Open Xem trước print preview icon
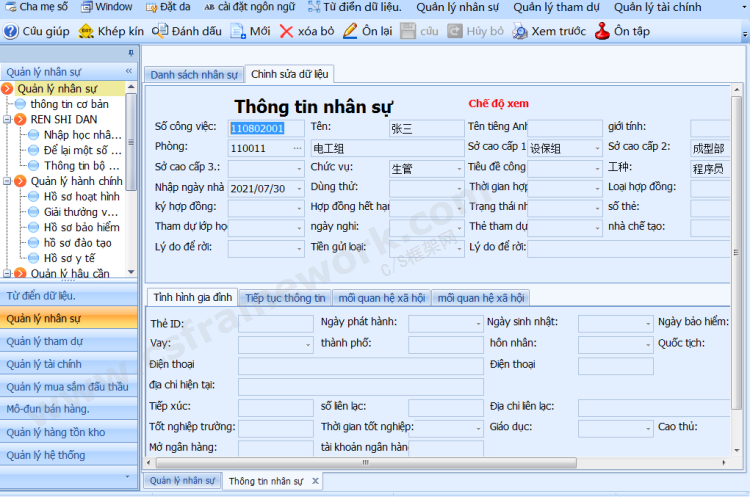The width and height of the screenshot is (750, 497). click(x=520, y=31)
